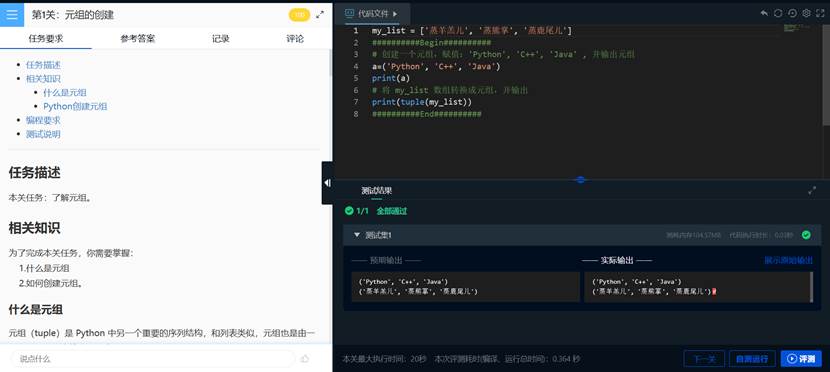This screenshot has height=372, width=830.
Task: Expand the 代码文件 arrow dropdown
Action: [x=395, y=14]
